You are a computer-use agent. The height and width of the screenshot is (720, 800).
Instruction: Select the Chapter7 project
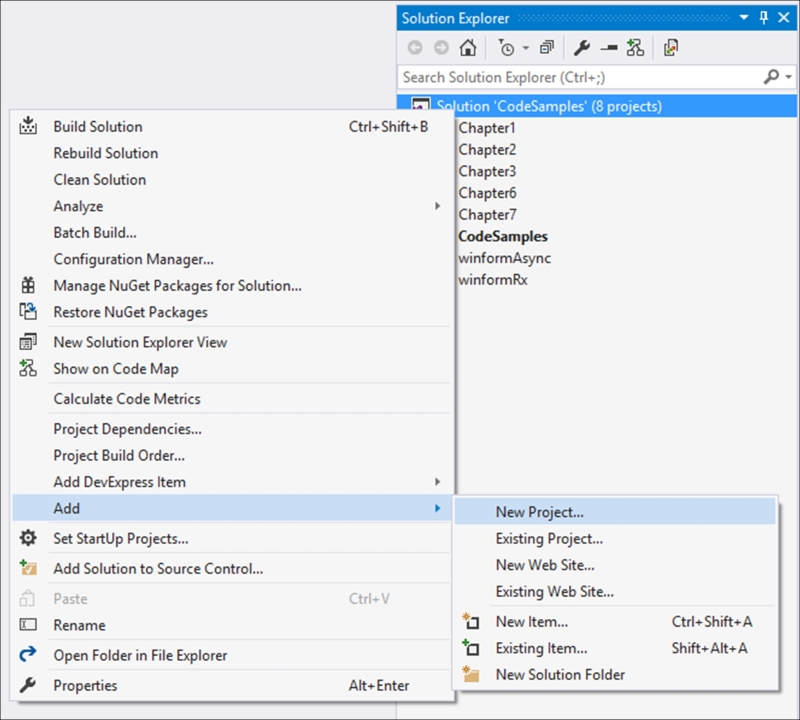(x=487, y=215)
